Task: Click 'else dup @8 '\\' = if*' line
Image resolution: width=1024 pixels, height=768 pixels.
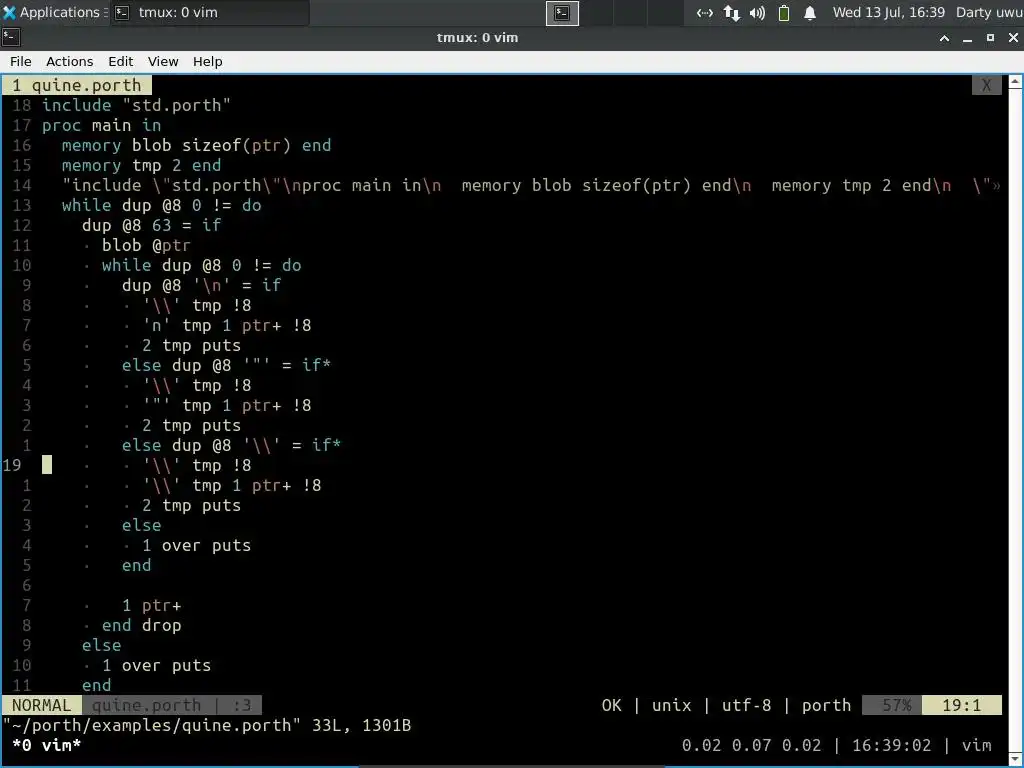Action: (231, 445)
